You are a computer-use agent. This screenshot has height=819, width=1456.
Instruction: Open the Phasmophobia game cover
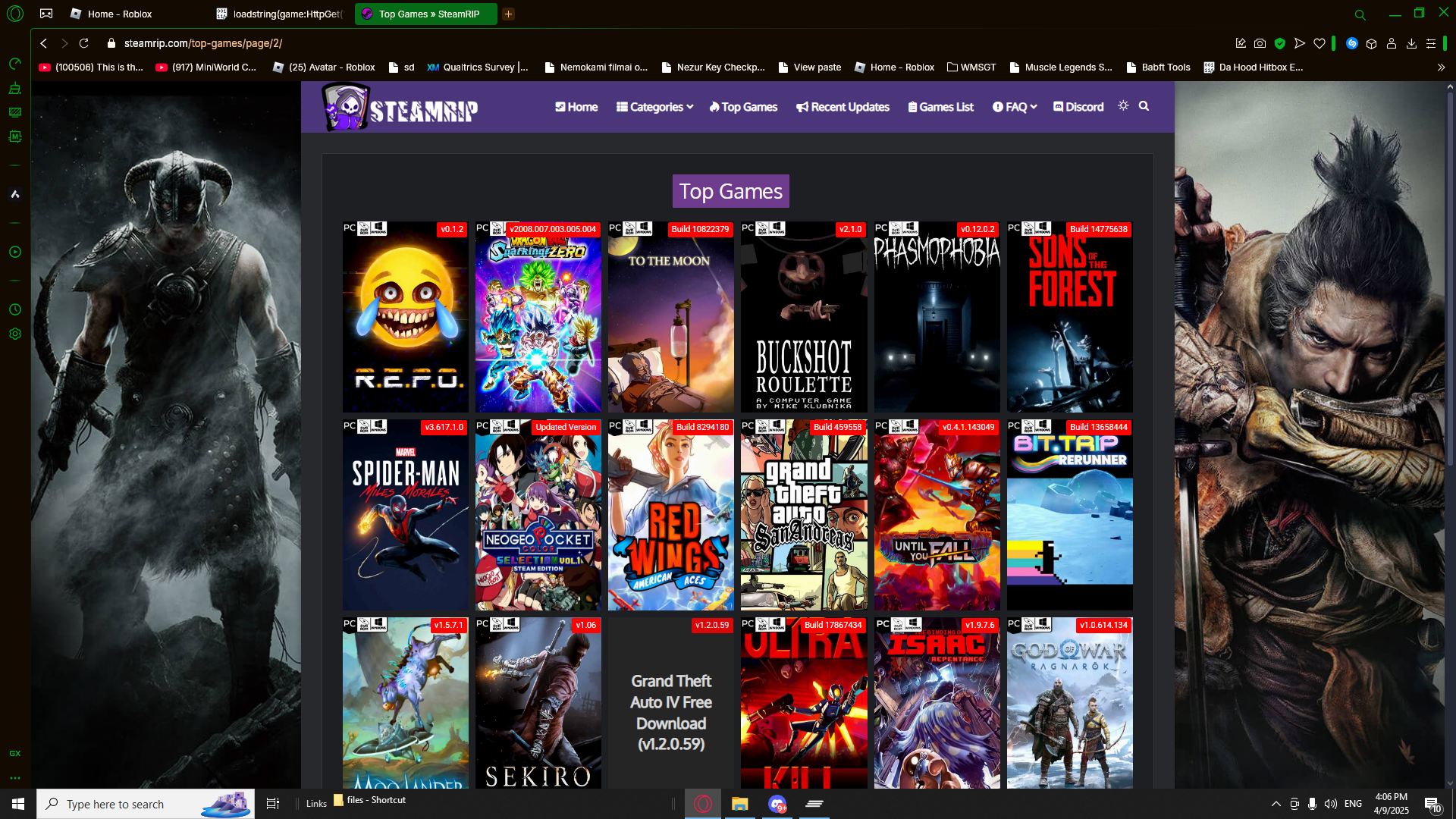[x=937, y=317]
